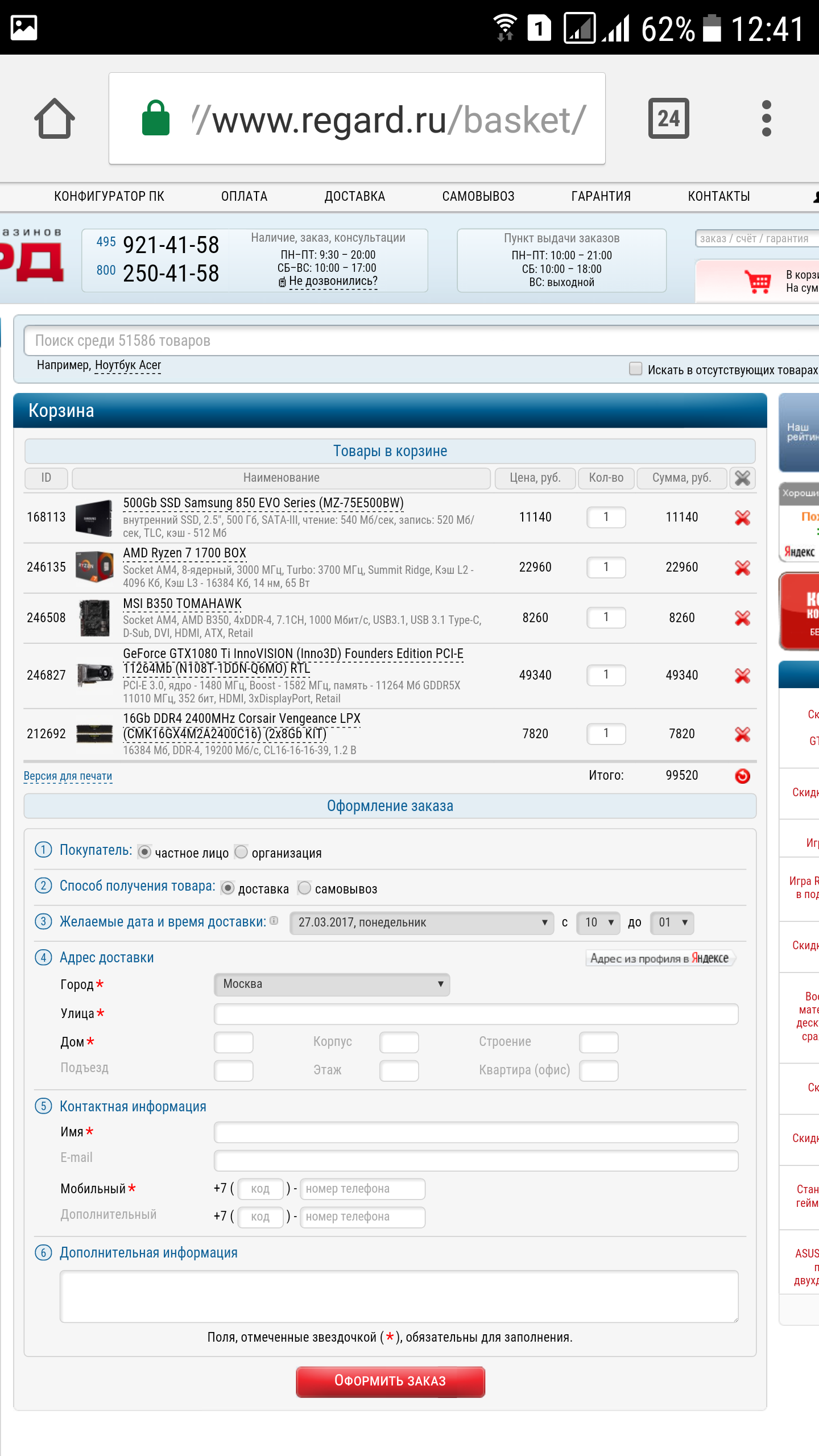Edit quantity field for Samsung SSD row
819x1456 pixels.
(606, 517)
